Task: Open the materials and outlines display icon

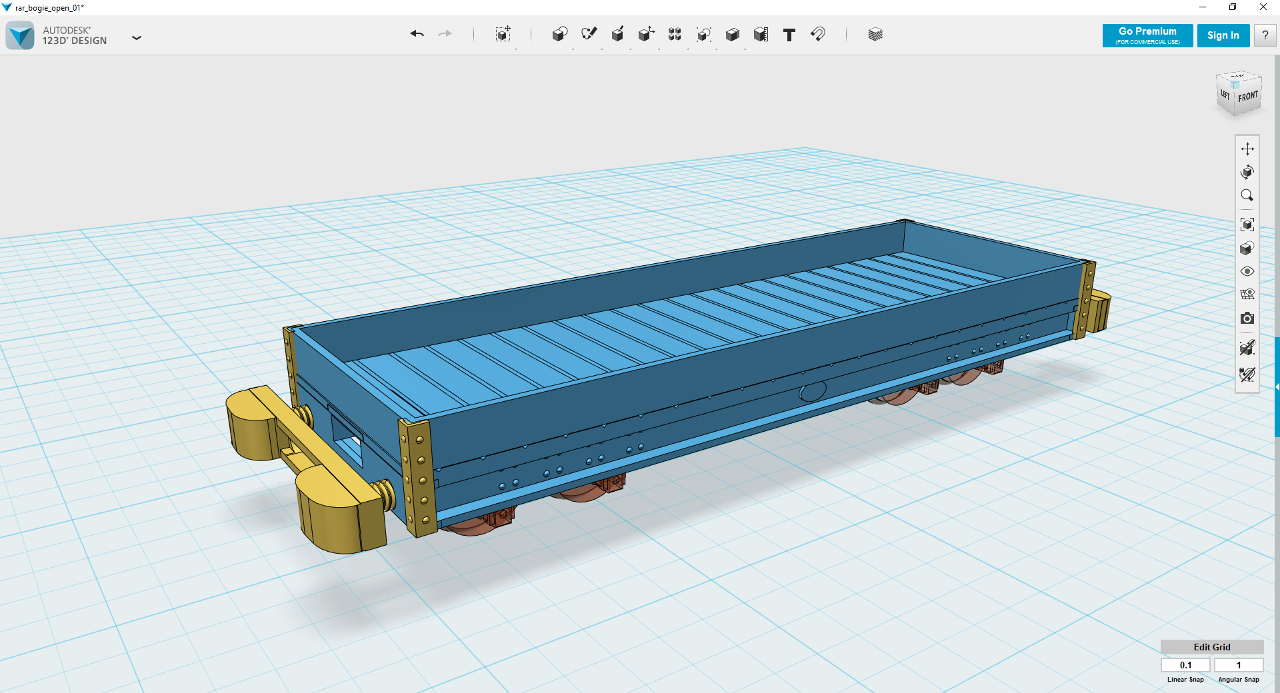Action: pyautogui.click(x=1247, y=248)
